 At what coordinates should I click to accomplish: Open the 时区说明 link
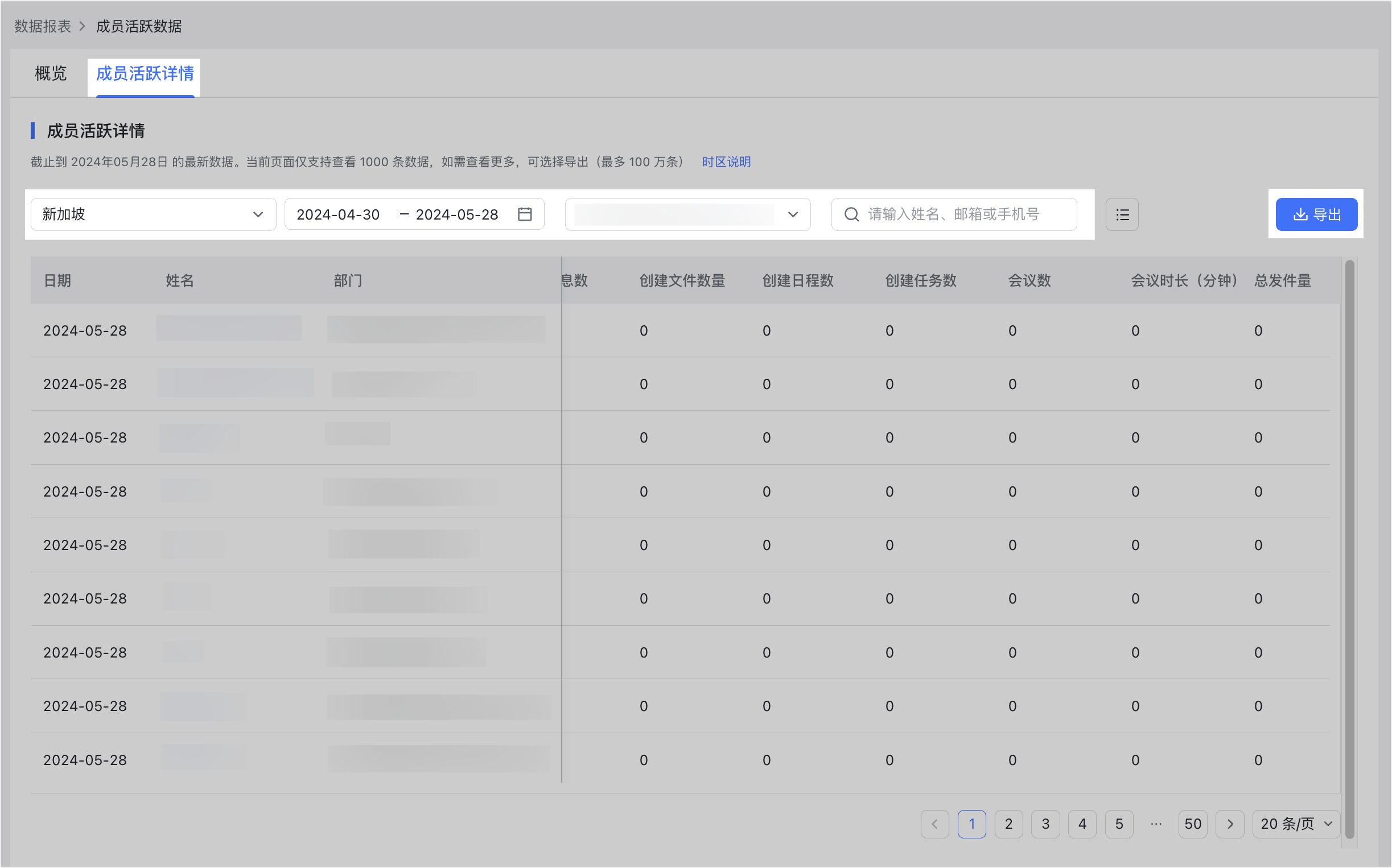726,162
